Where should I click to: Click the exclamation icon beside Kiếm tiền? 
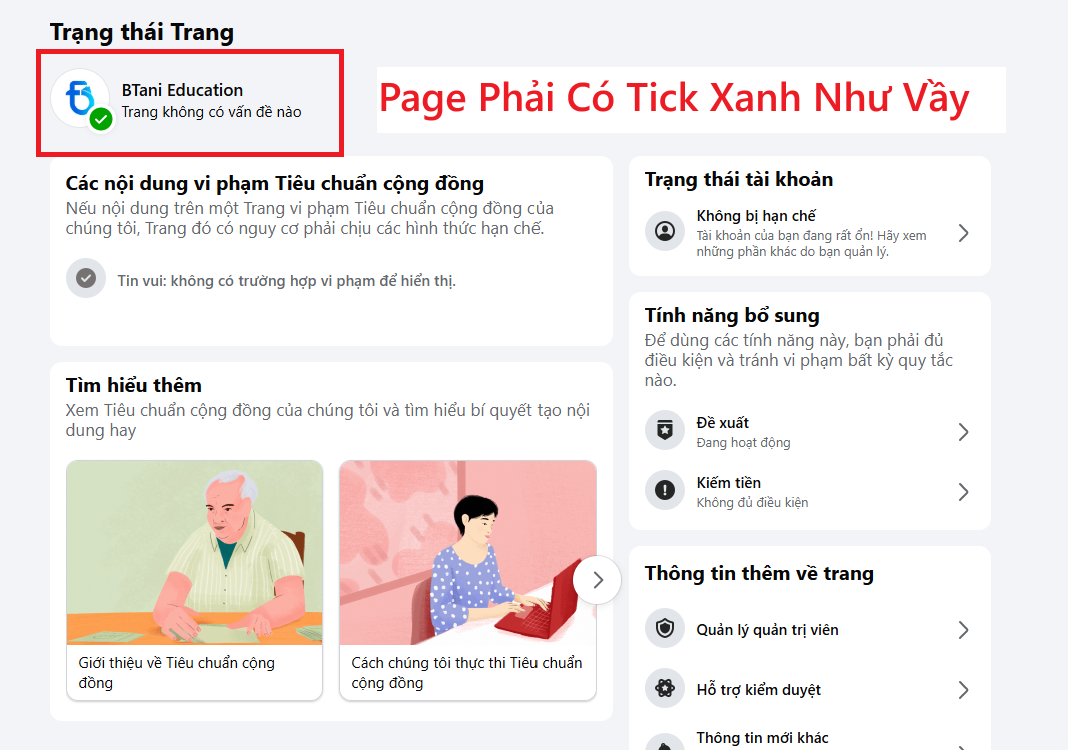pos(665,490)
